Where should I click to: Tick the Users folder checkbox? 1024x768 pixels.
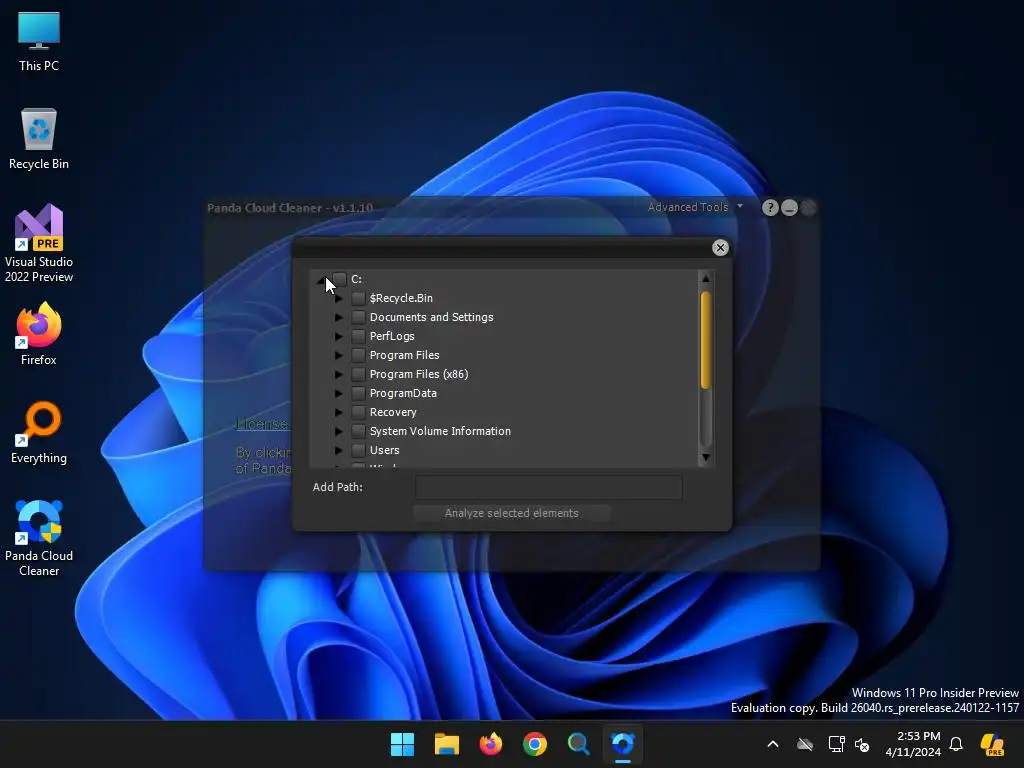point(358,450)
